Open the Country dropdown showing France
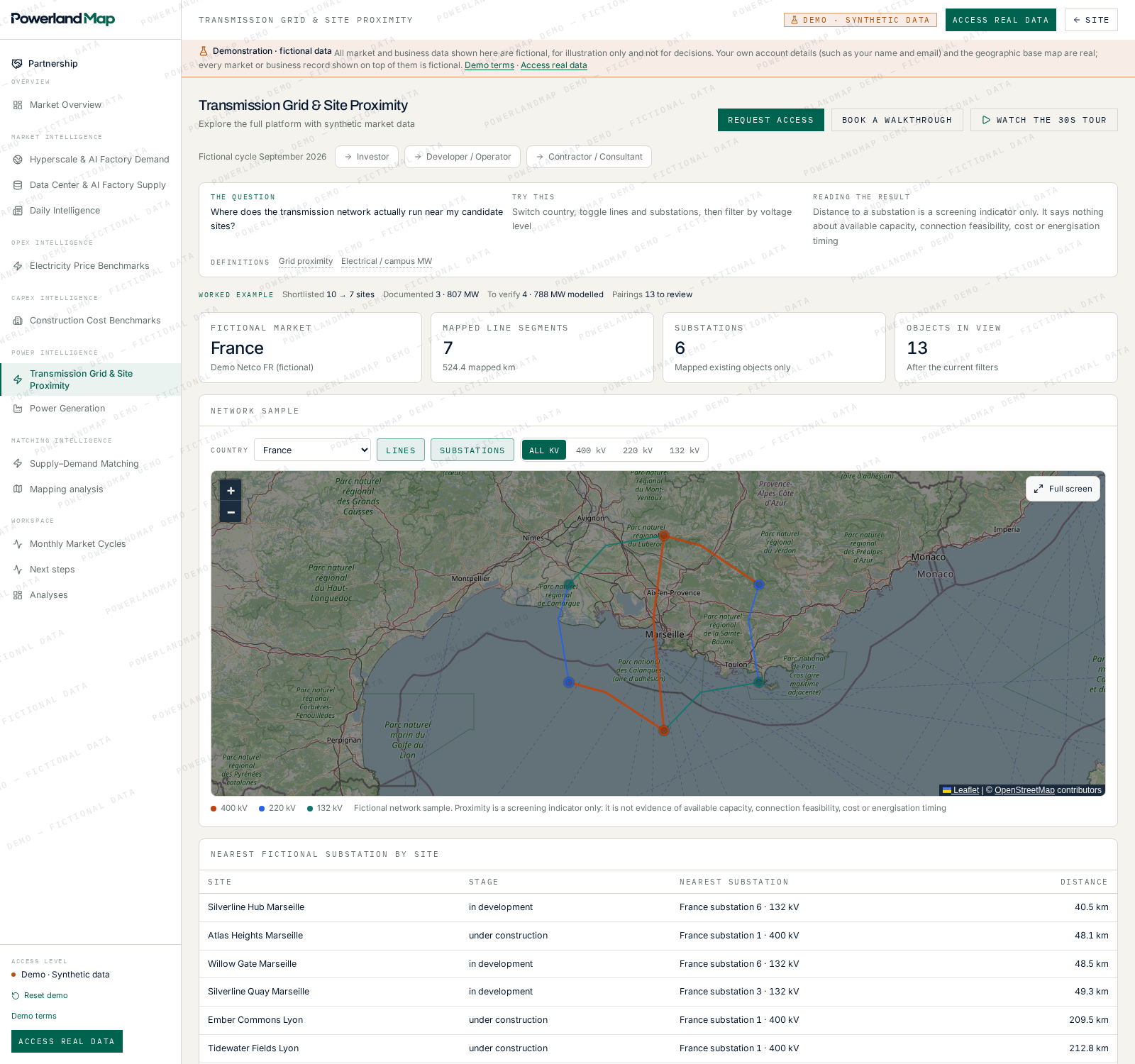 (x=312, y=450)
